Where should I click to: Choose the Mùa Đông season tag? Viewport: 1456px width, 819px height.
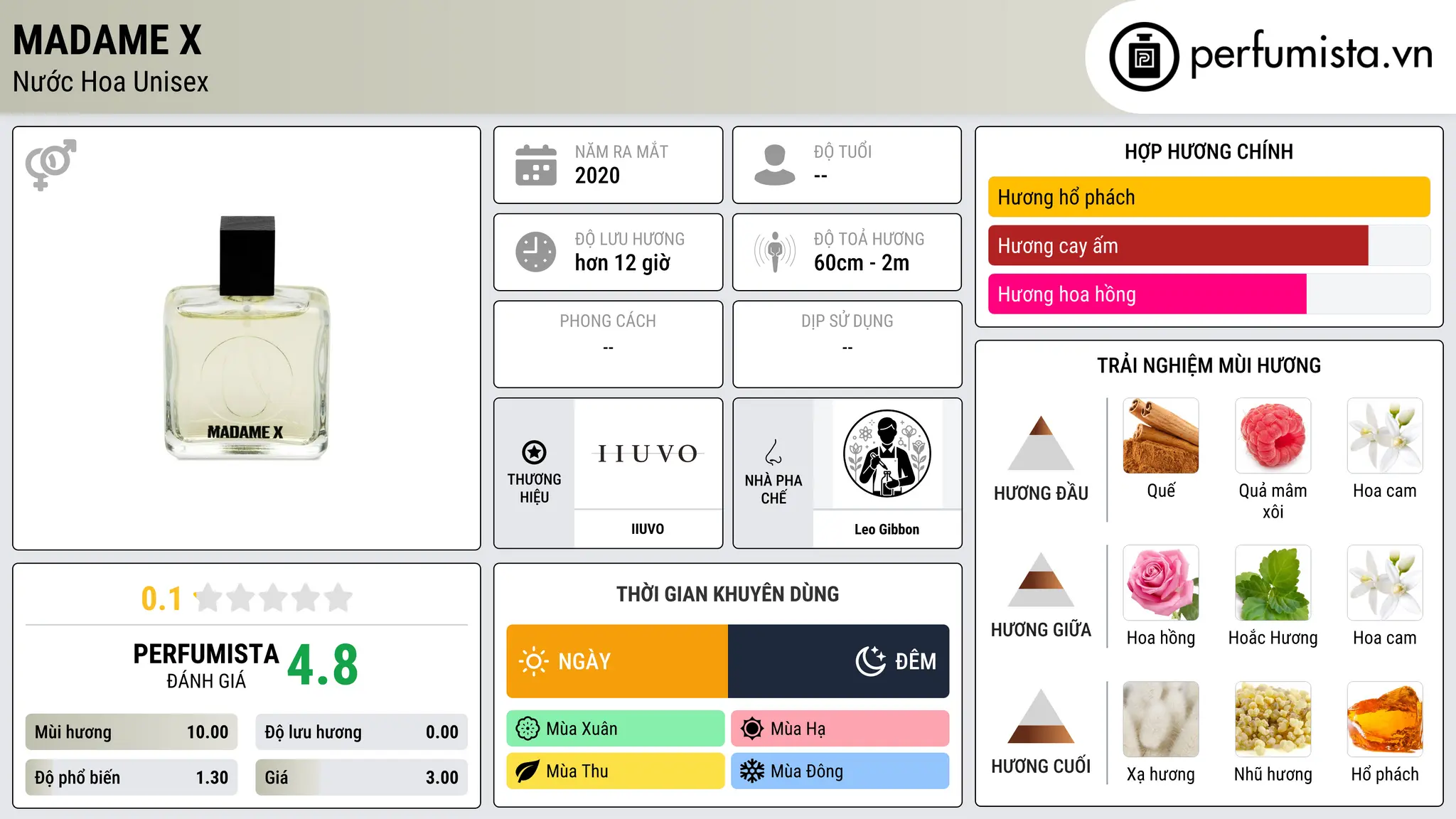[x=840, y=771]
